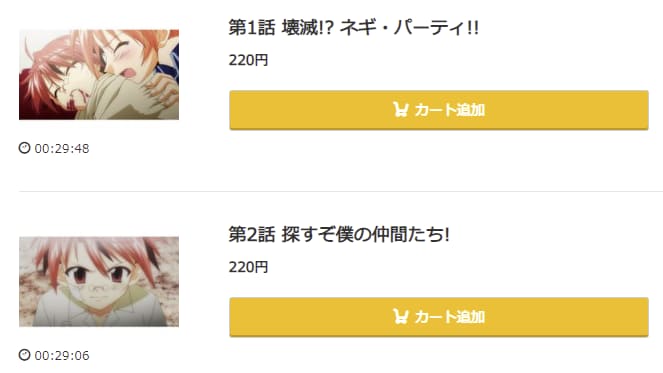The image size is (663, 373).
Task: Open the episode 1 thumbnail image
Action: 99,74
